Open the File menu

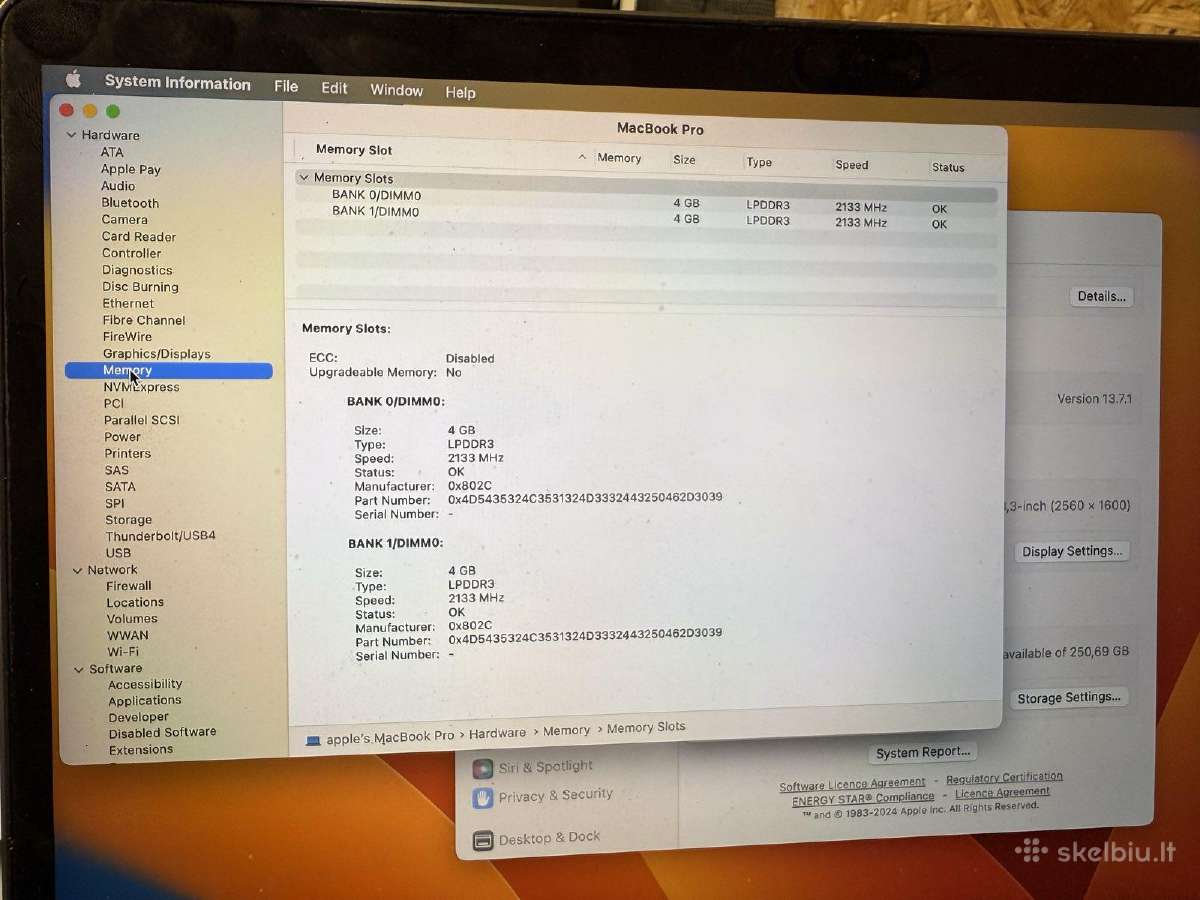point(286,86)
